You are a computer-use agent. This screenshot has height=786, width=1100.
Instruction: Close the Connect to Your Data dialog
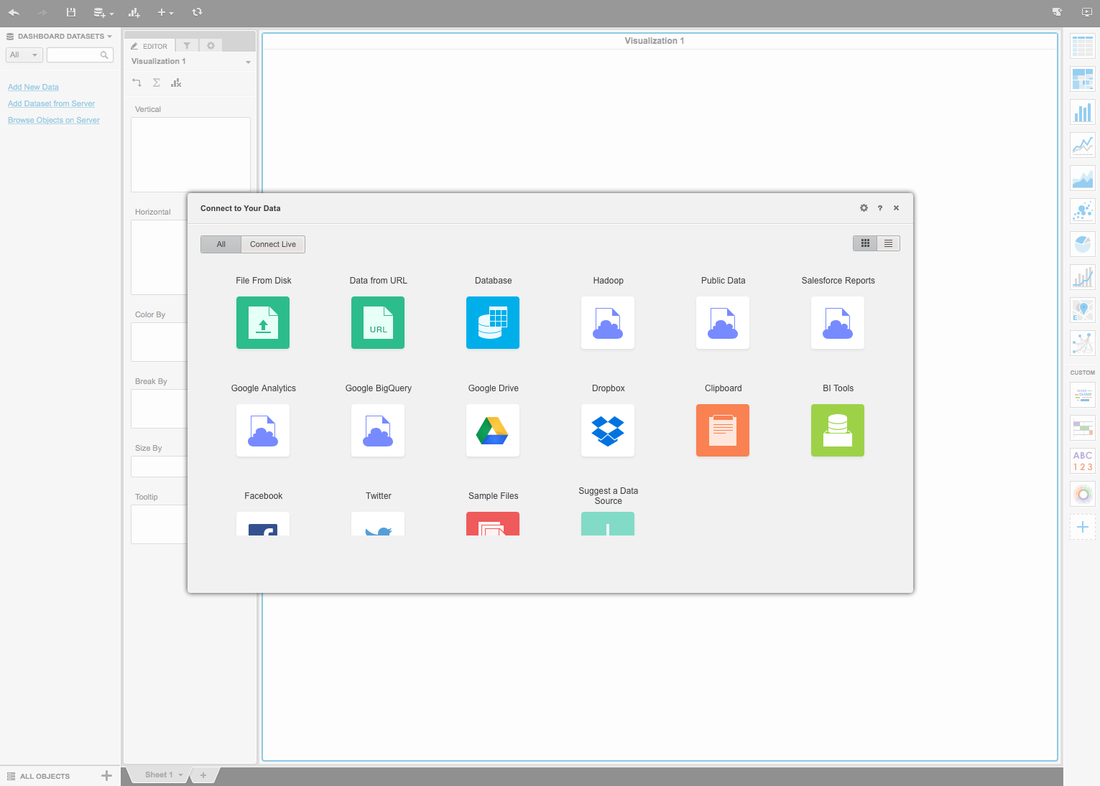pyautogui.click(x=896, y=208)
